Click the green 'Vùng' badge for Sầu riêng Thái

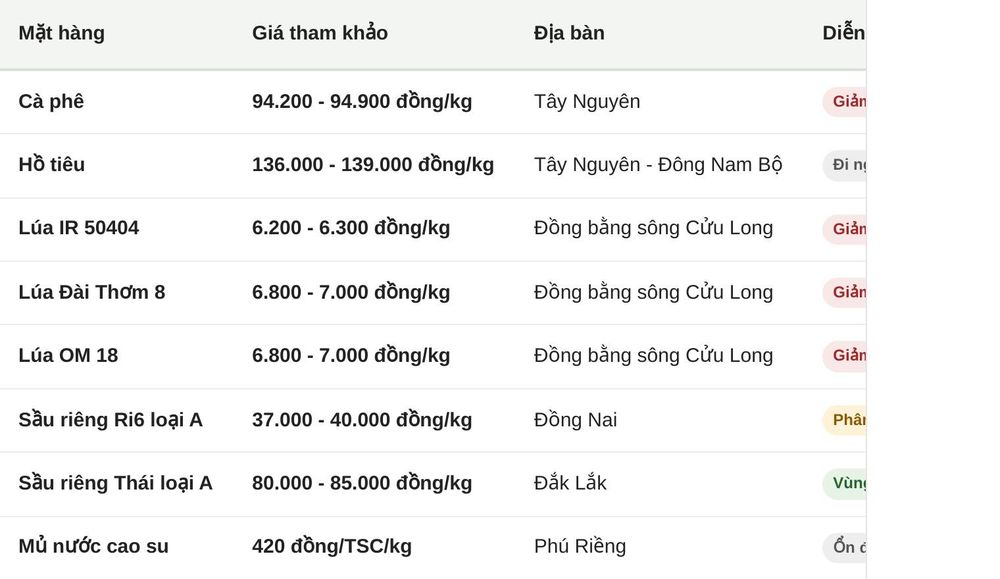tap(844, 483)
